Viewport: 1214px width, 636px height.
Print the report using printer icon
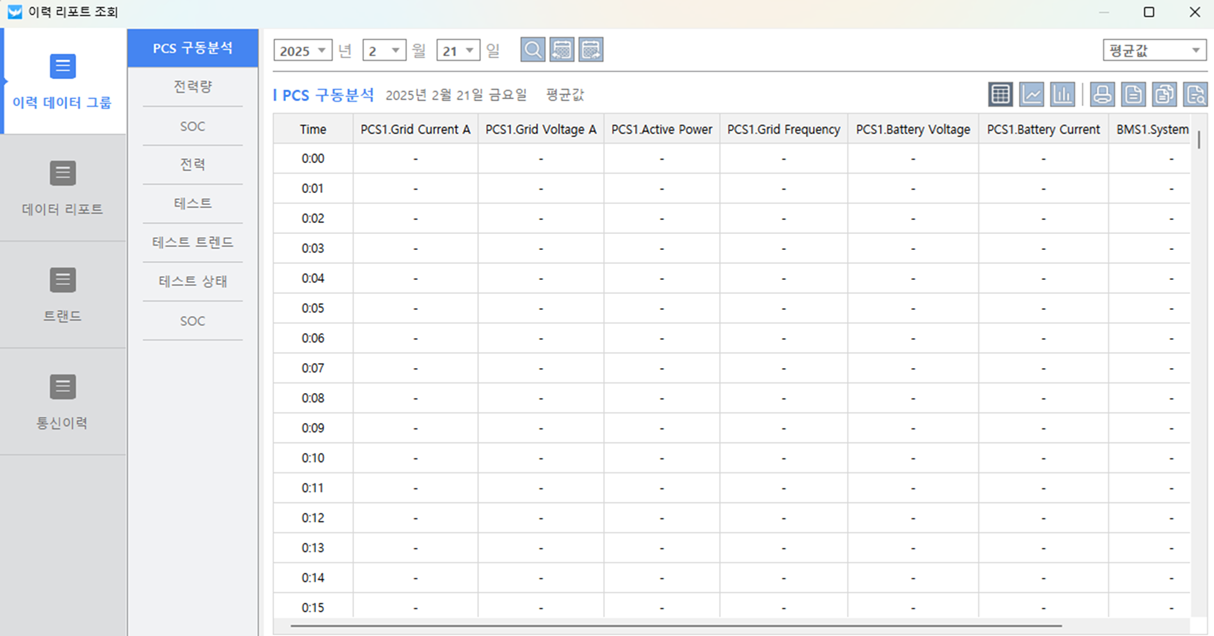pos(1102,94)
